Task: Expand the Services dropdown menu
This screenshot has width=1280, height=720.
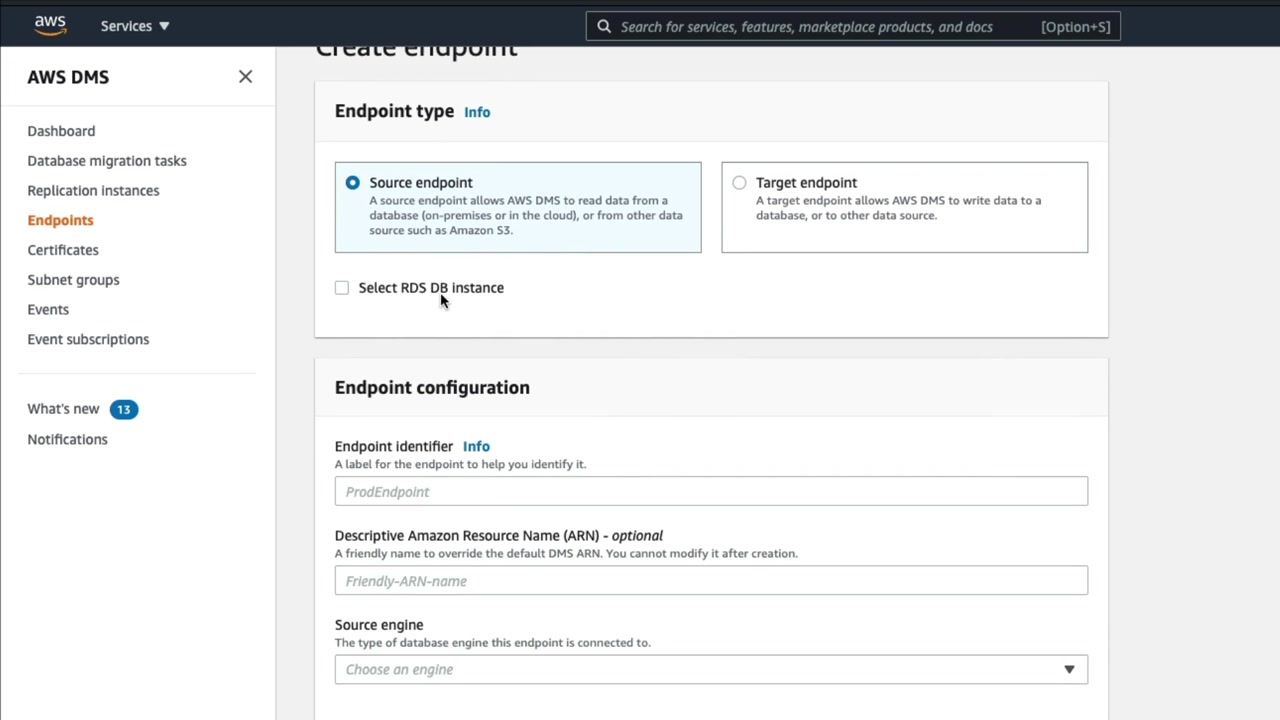Action: pyautogui.click(x=135, y=26)
